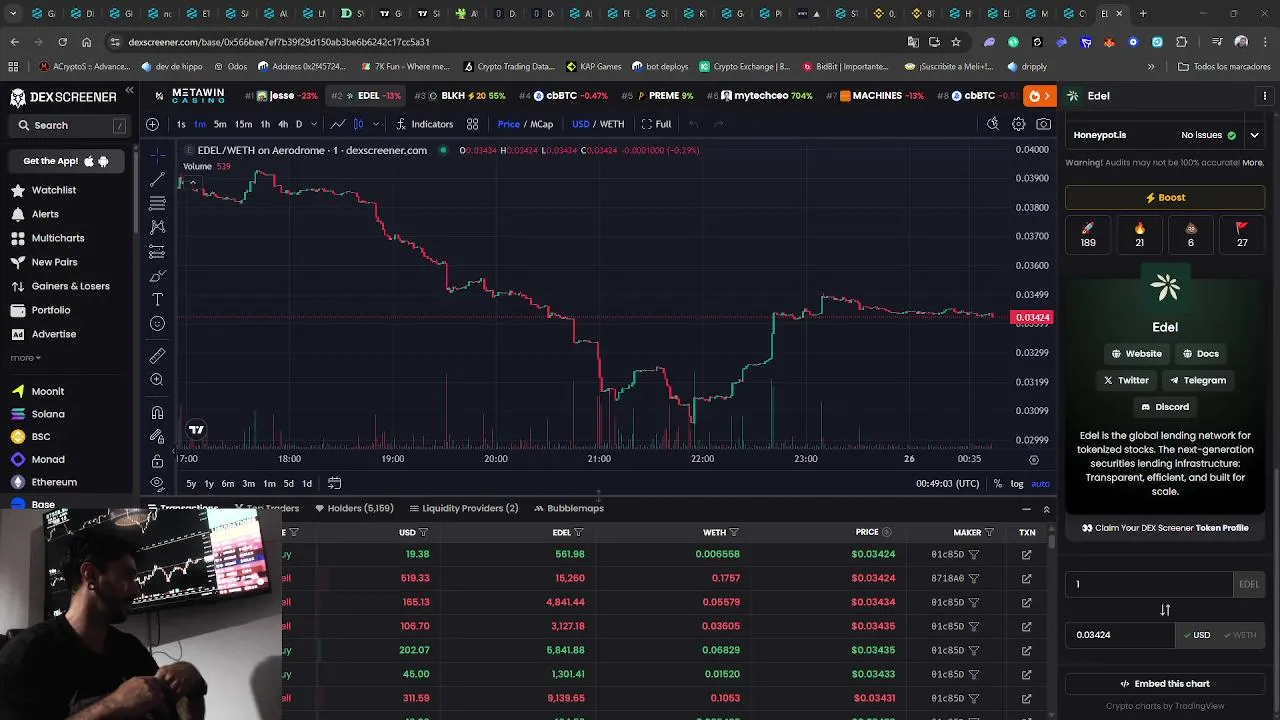1280x720 pixels.
Task: Select the ruler measure tool
Action: pyautogui.click(x=157, y=356)
